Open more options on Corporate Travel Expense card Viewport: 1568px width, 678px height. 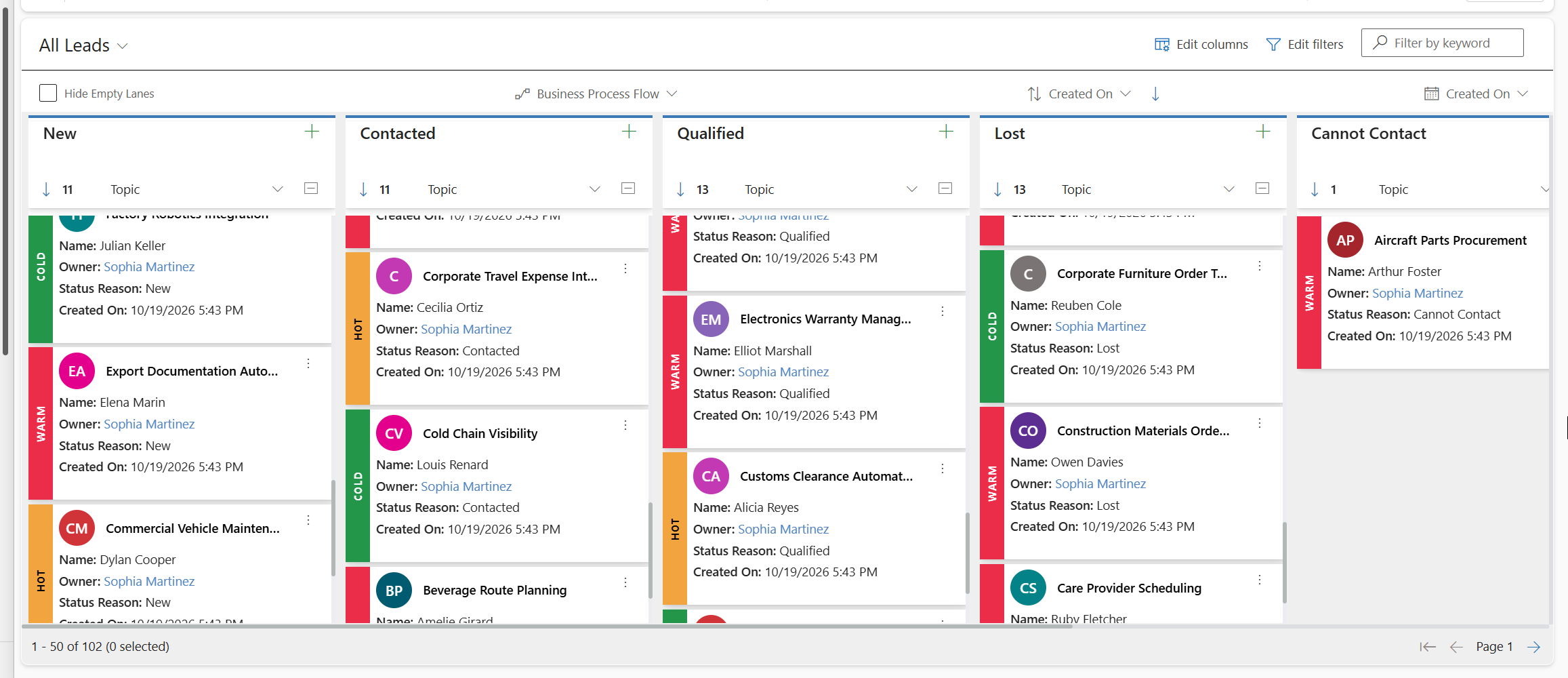625,268
